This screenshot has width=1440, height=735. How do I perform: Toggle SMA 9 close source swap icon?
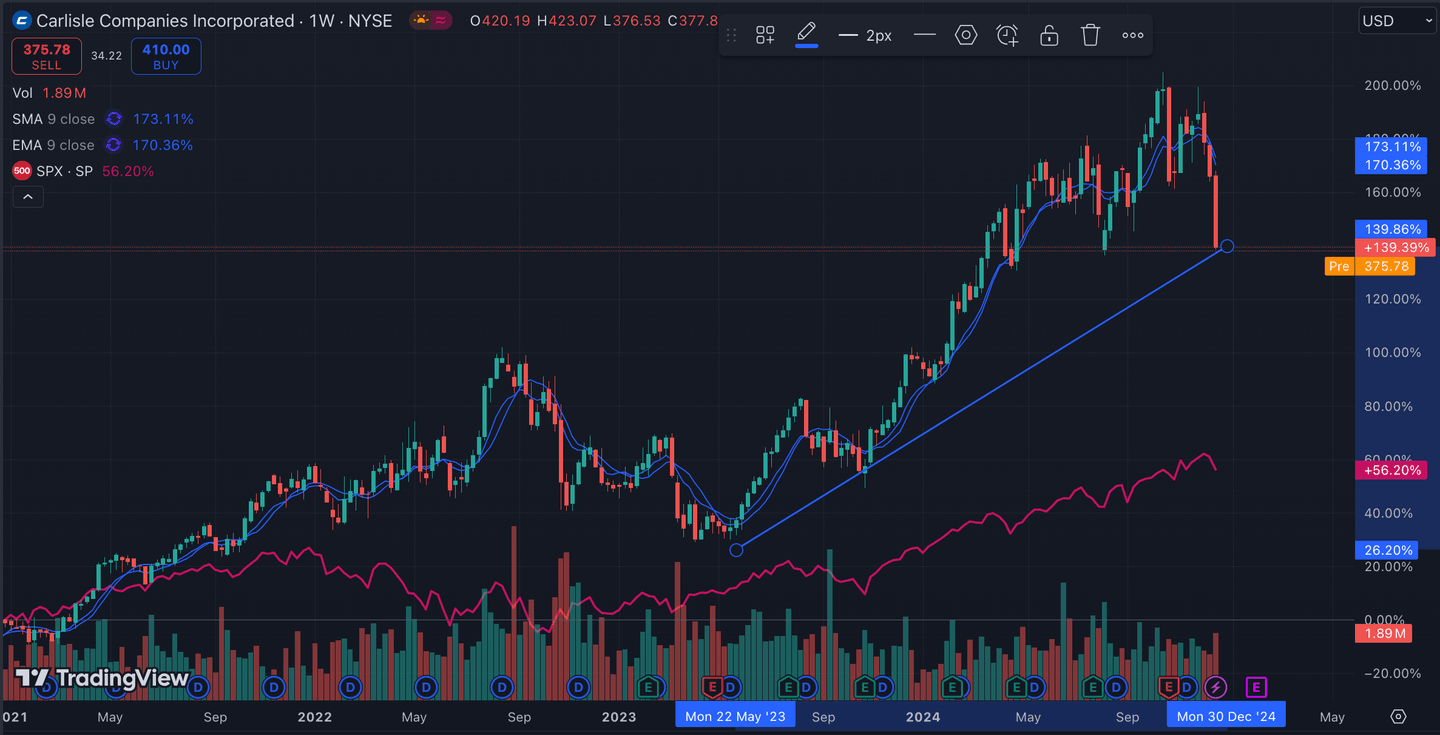pos(113,118)
